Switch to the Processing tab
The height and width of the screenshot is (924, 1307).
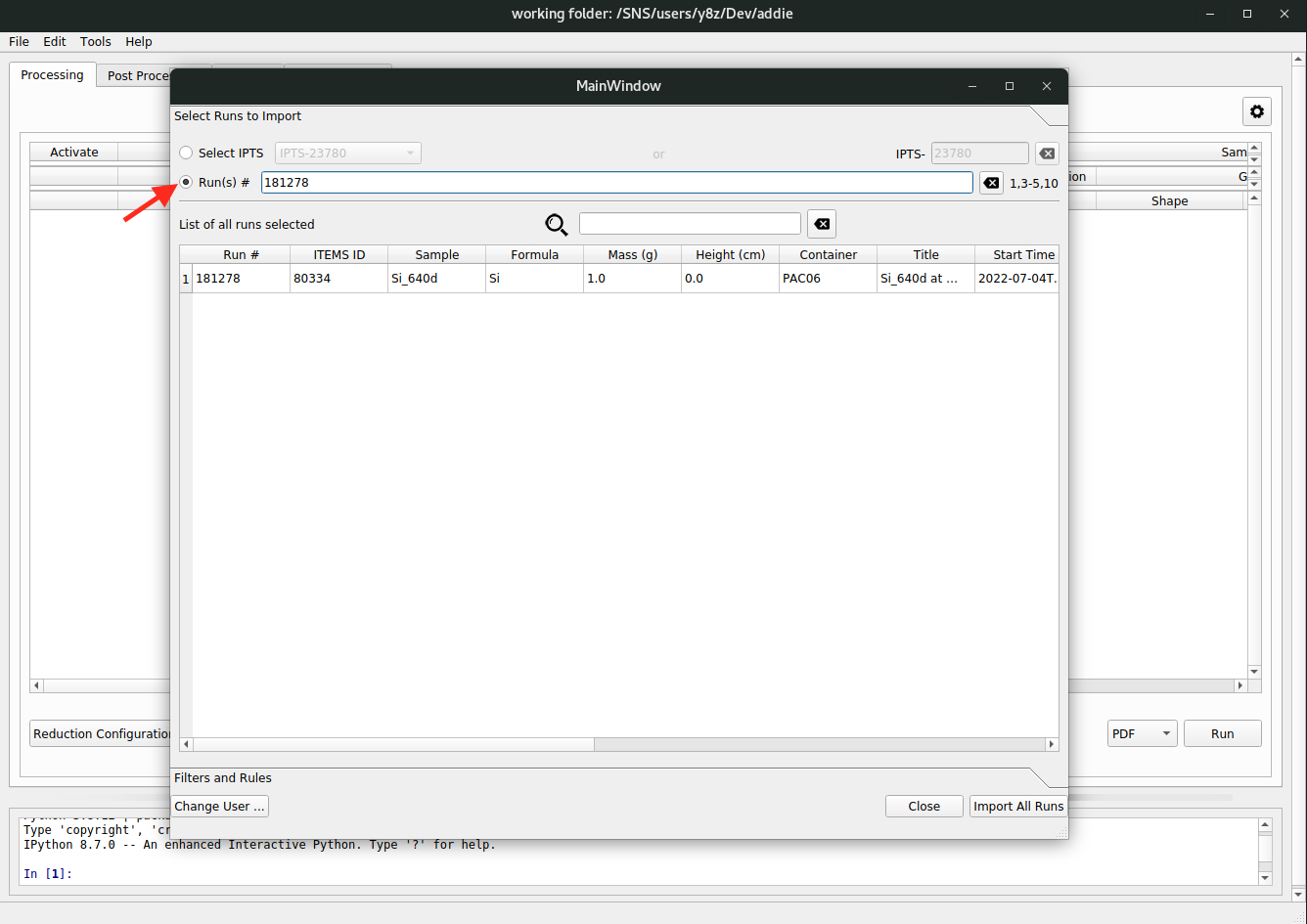click(53, 75)
